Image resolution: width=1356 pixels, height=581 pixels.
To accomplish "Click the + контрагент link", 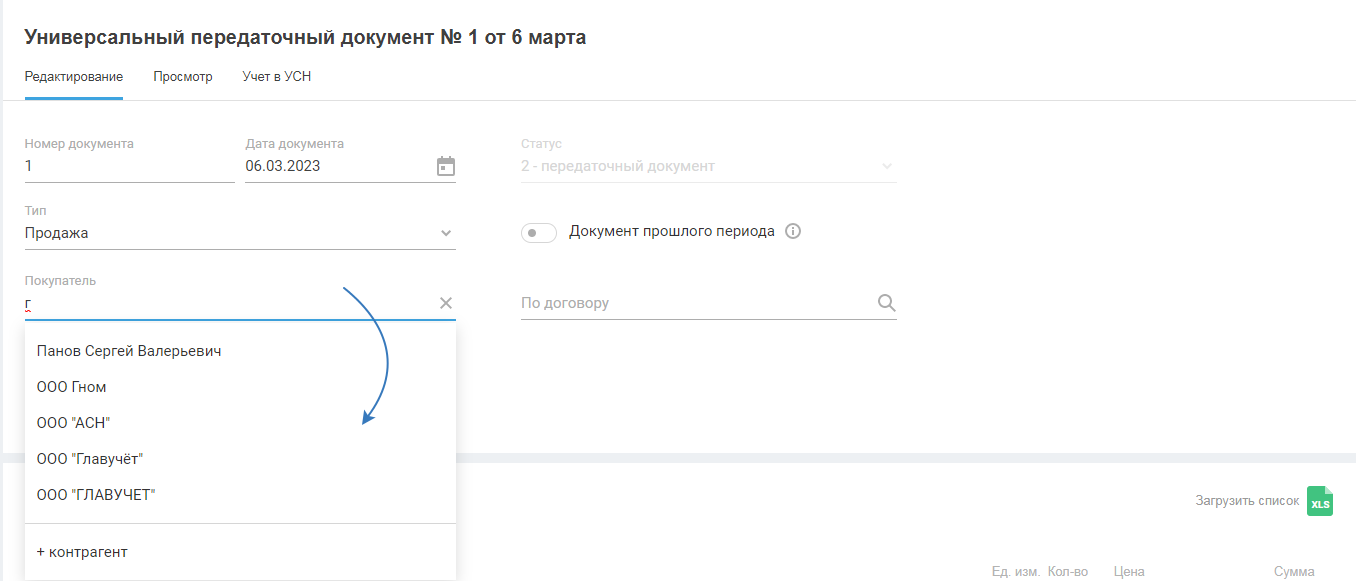I will [x=82, y=552].
